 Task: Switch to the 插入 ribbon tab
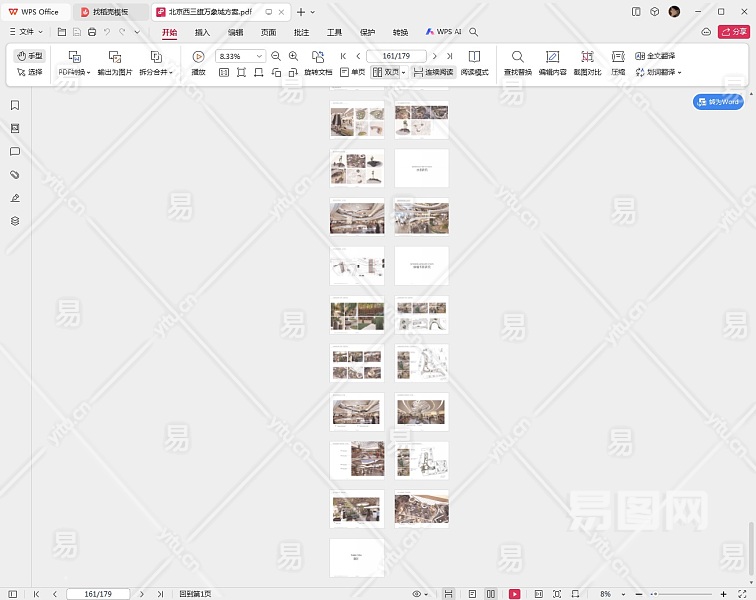click(202, 32)
